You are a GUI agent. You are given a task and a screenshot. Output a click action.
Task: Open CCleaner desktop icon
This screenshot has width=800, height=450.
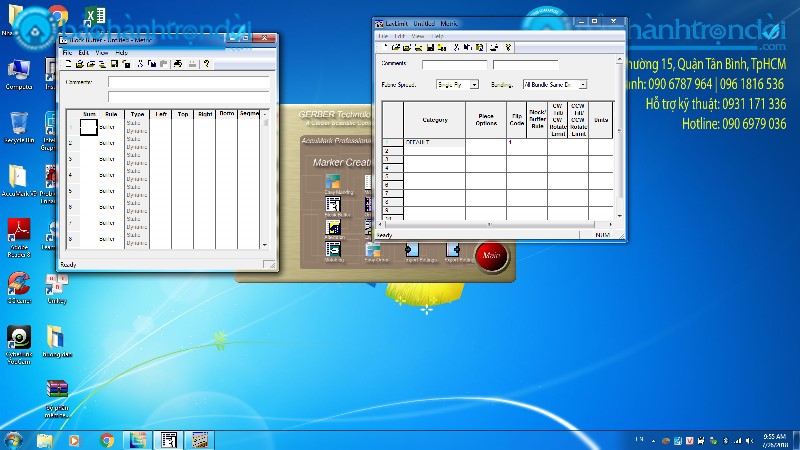click(x=19, y=287)
